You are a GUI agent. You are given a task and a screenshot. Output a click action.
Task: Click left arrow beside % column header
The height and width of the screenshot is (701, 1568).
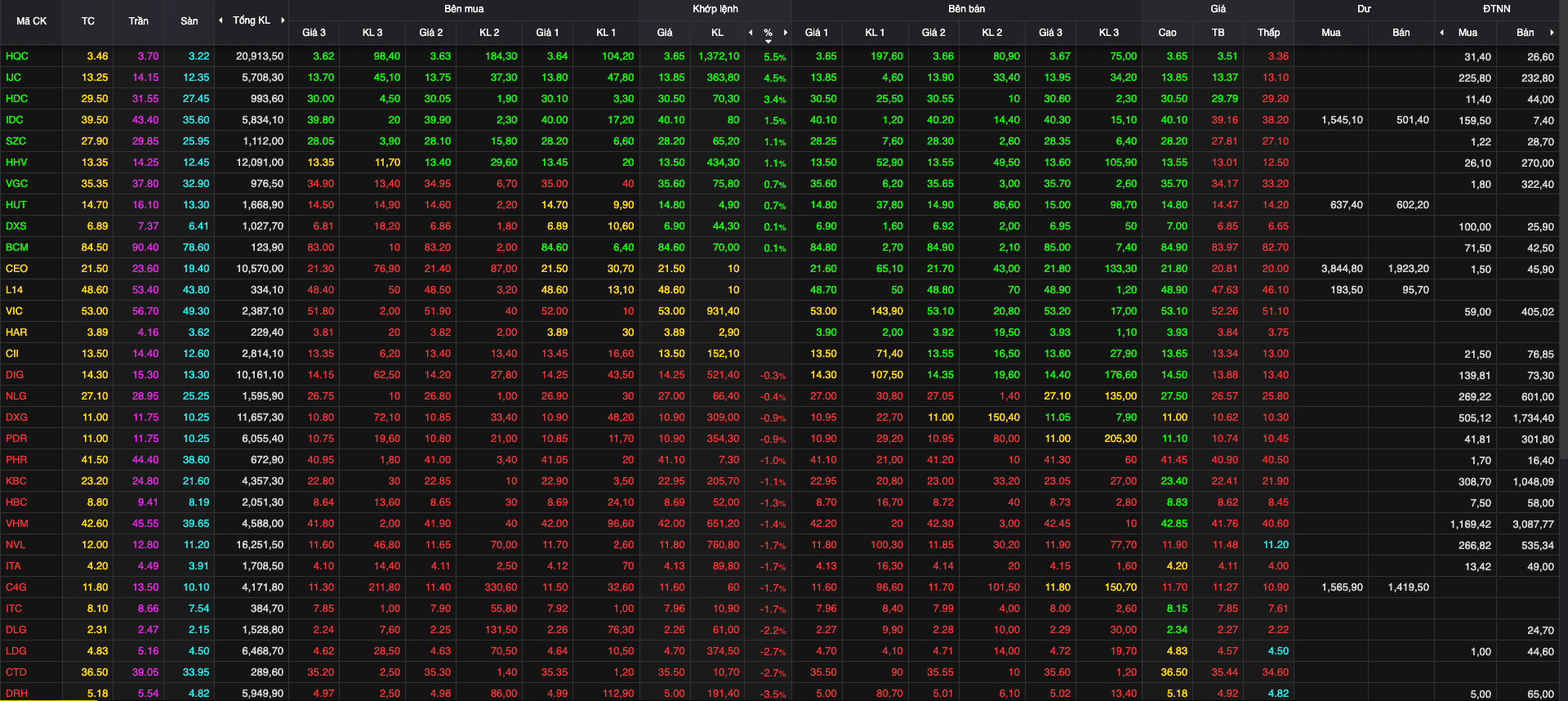pos(751,33)
